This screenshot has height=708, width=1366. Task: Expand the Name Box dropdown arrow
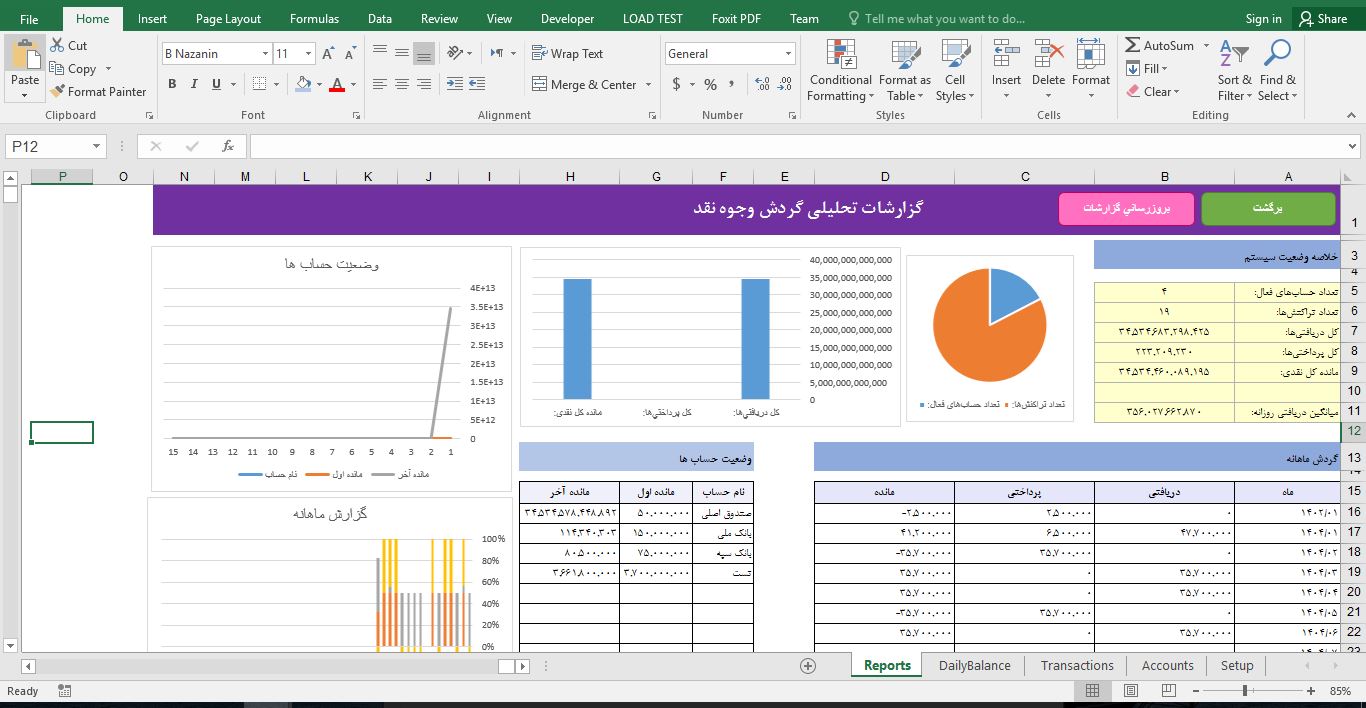(x=97, y=147)
